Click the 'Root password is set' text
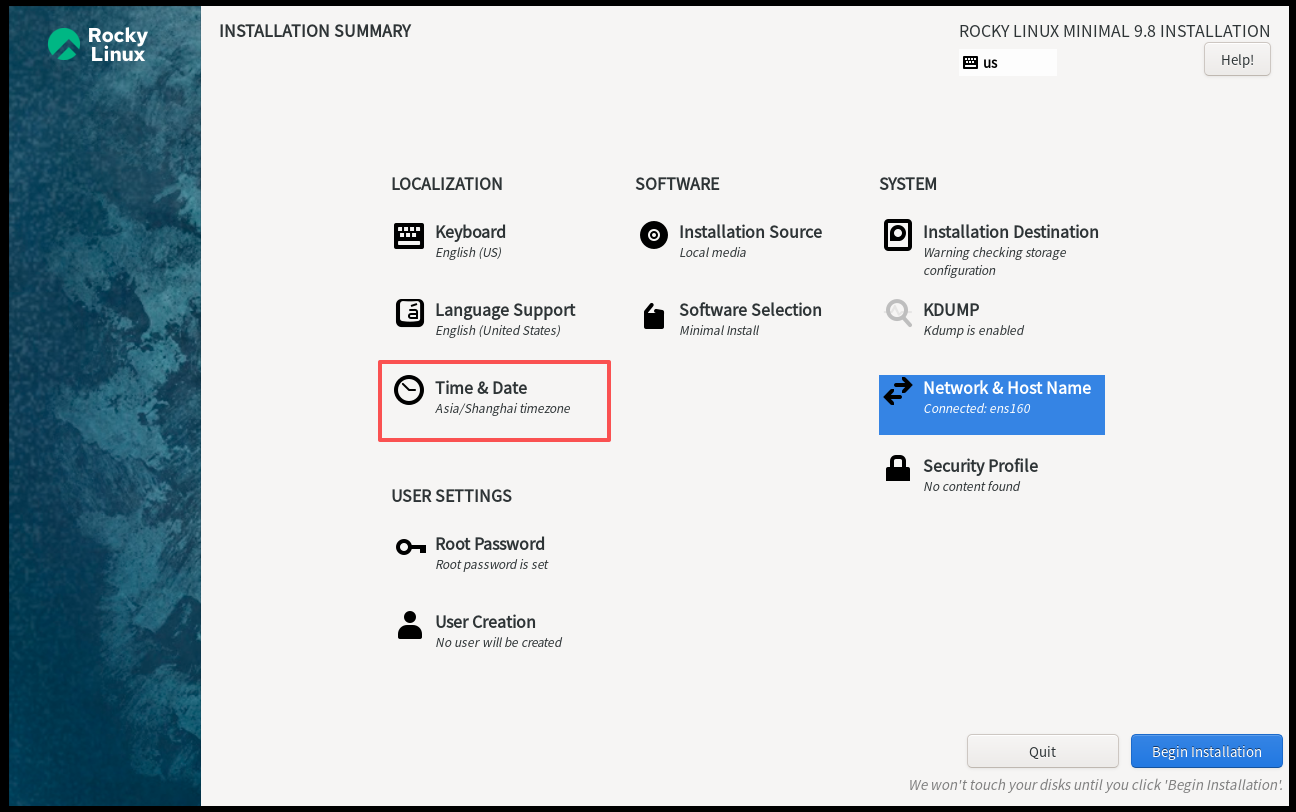This screenshot has height=812, width=1296. click(x=492, y=565)
